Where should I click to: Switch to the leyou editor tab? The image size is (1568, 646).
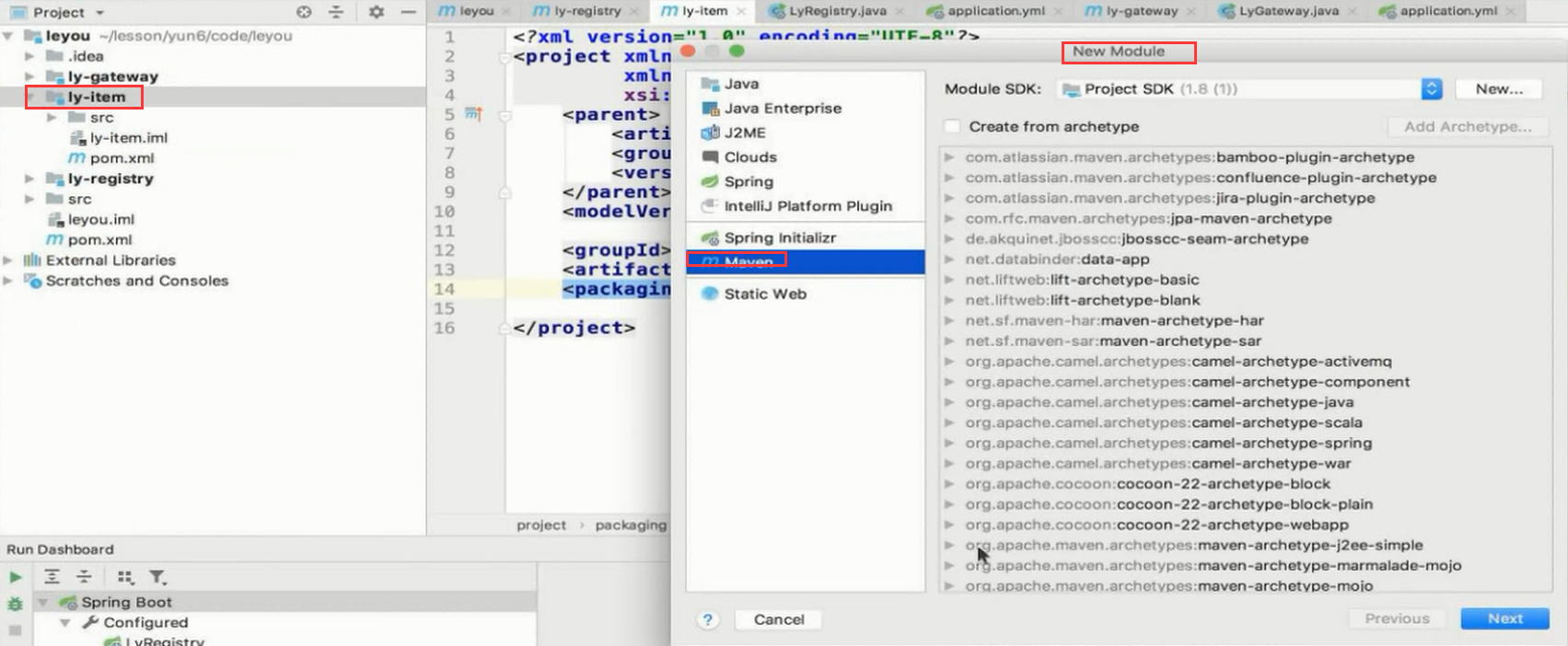[x=475, y=11]
